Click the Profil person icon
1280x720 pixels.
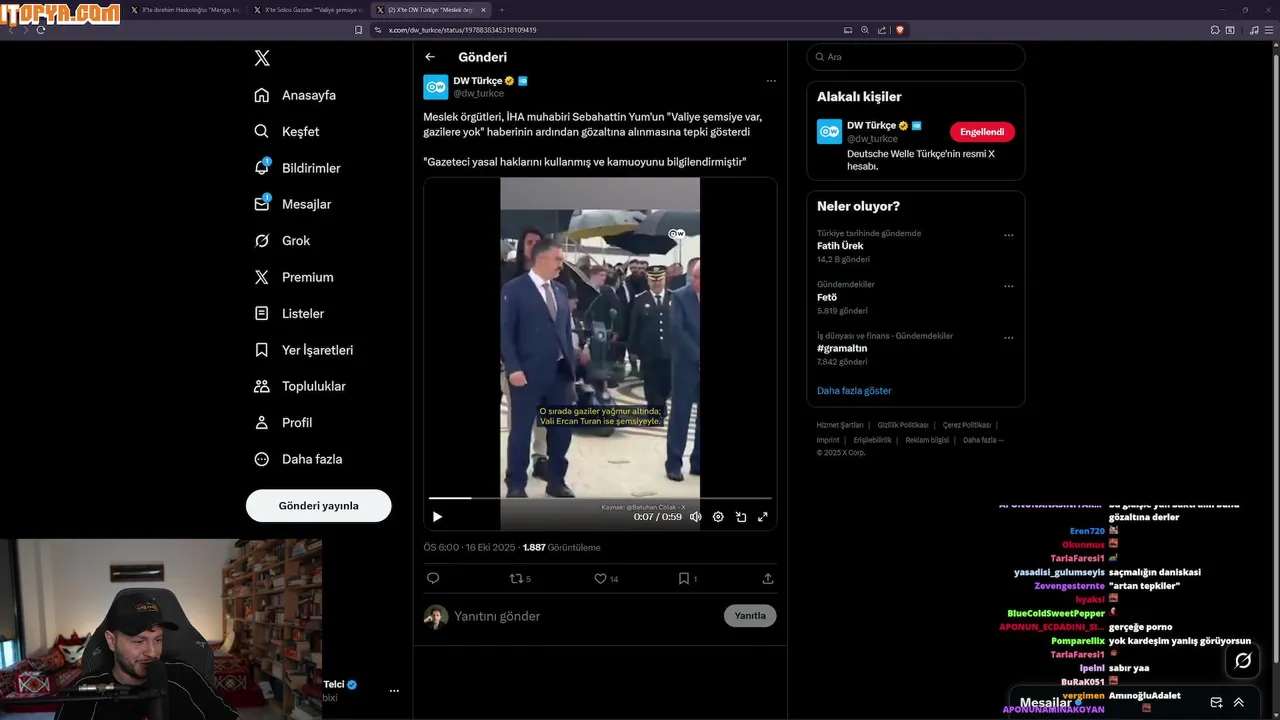tap(262, 423)
